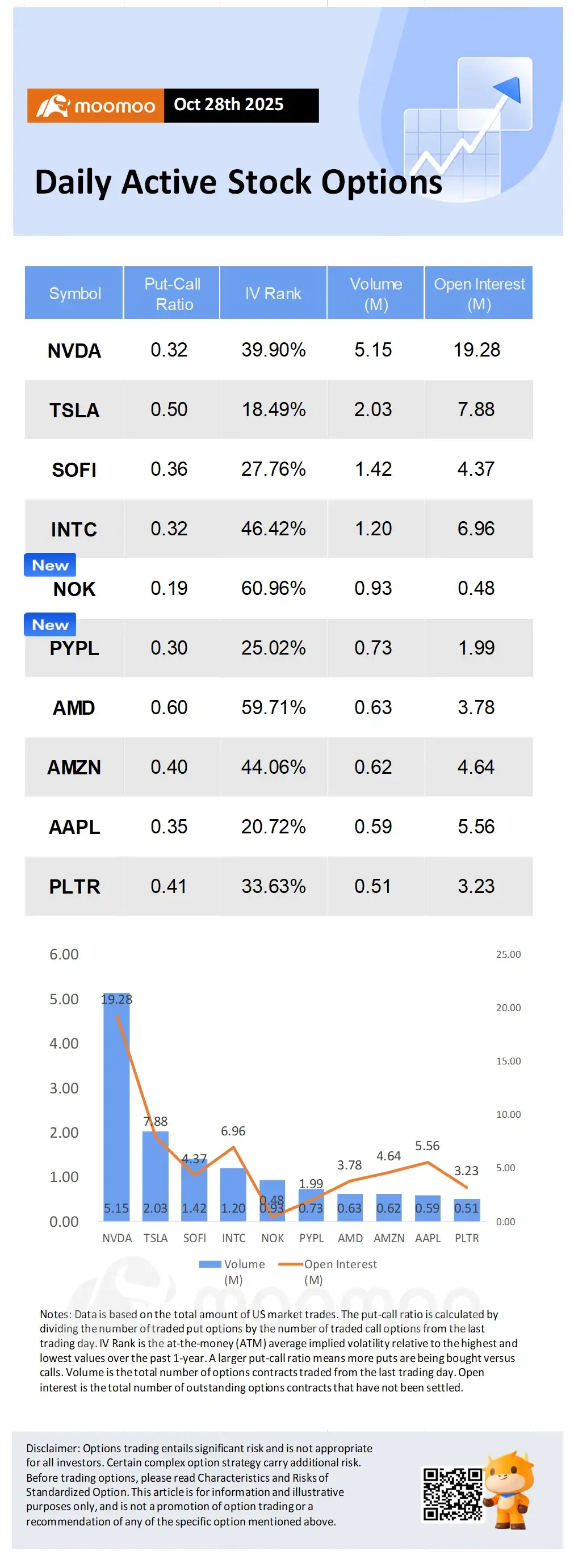Click the SOFI IV Rank value 27.76%

pyautogui.click(x=273, y=469)
